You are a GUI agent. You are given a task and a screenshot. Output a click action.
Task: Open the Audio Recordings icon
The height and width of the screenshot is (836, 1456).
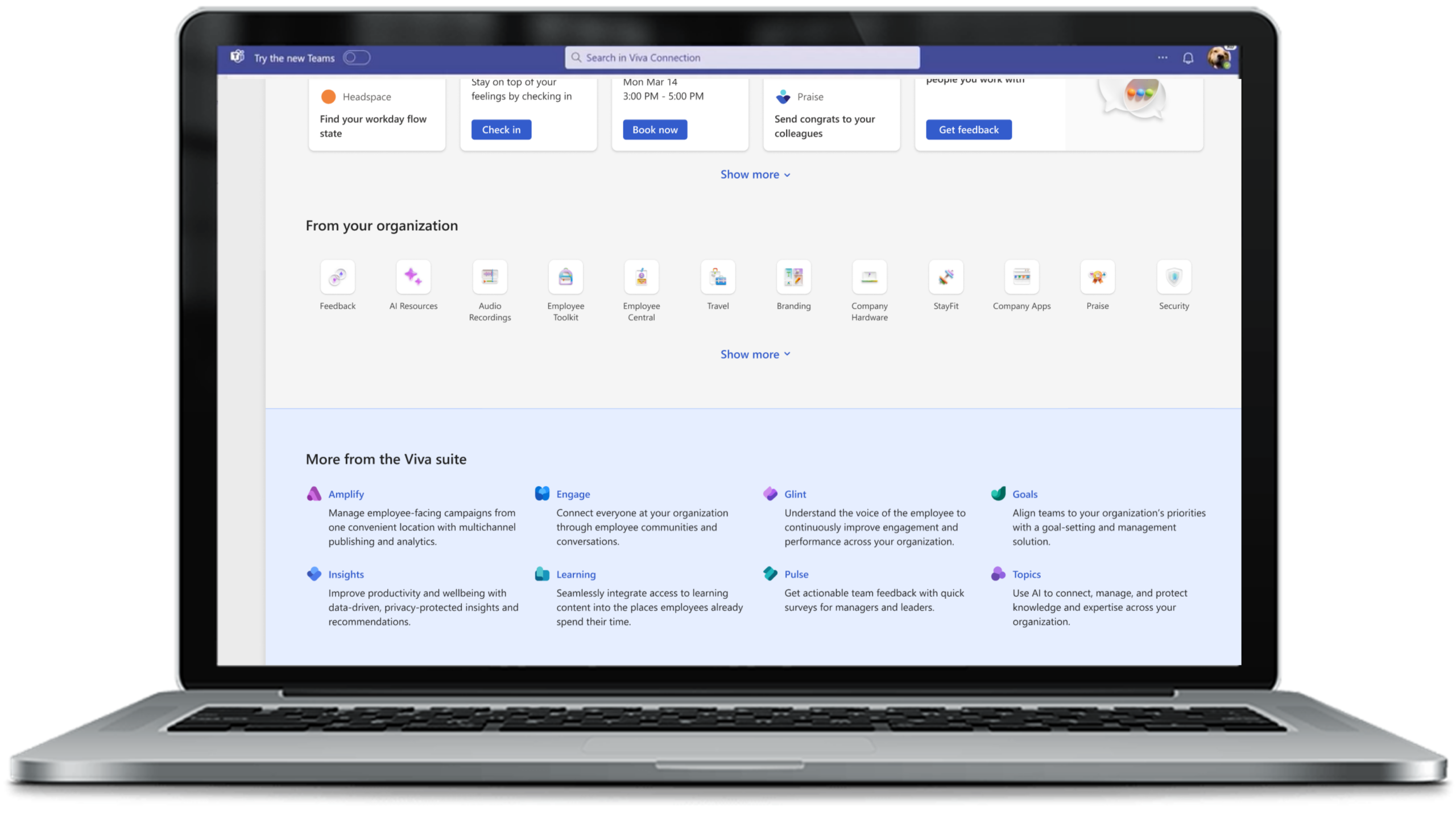click(489, 277)
